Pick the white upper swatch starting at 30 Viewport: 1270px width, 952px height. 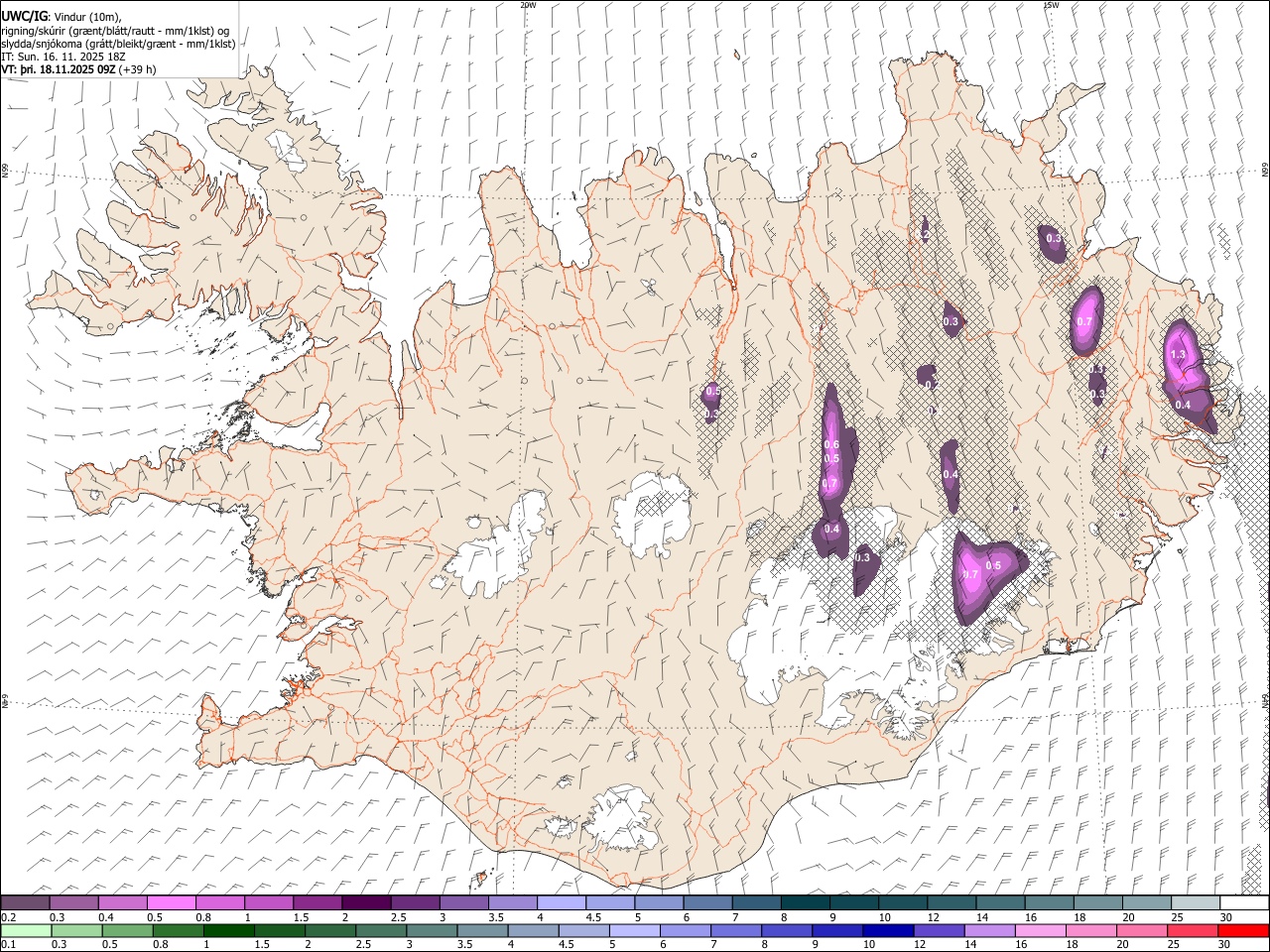[1244, 903]
